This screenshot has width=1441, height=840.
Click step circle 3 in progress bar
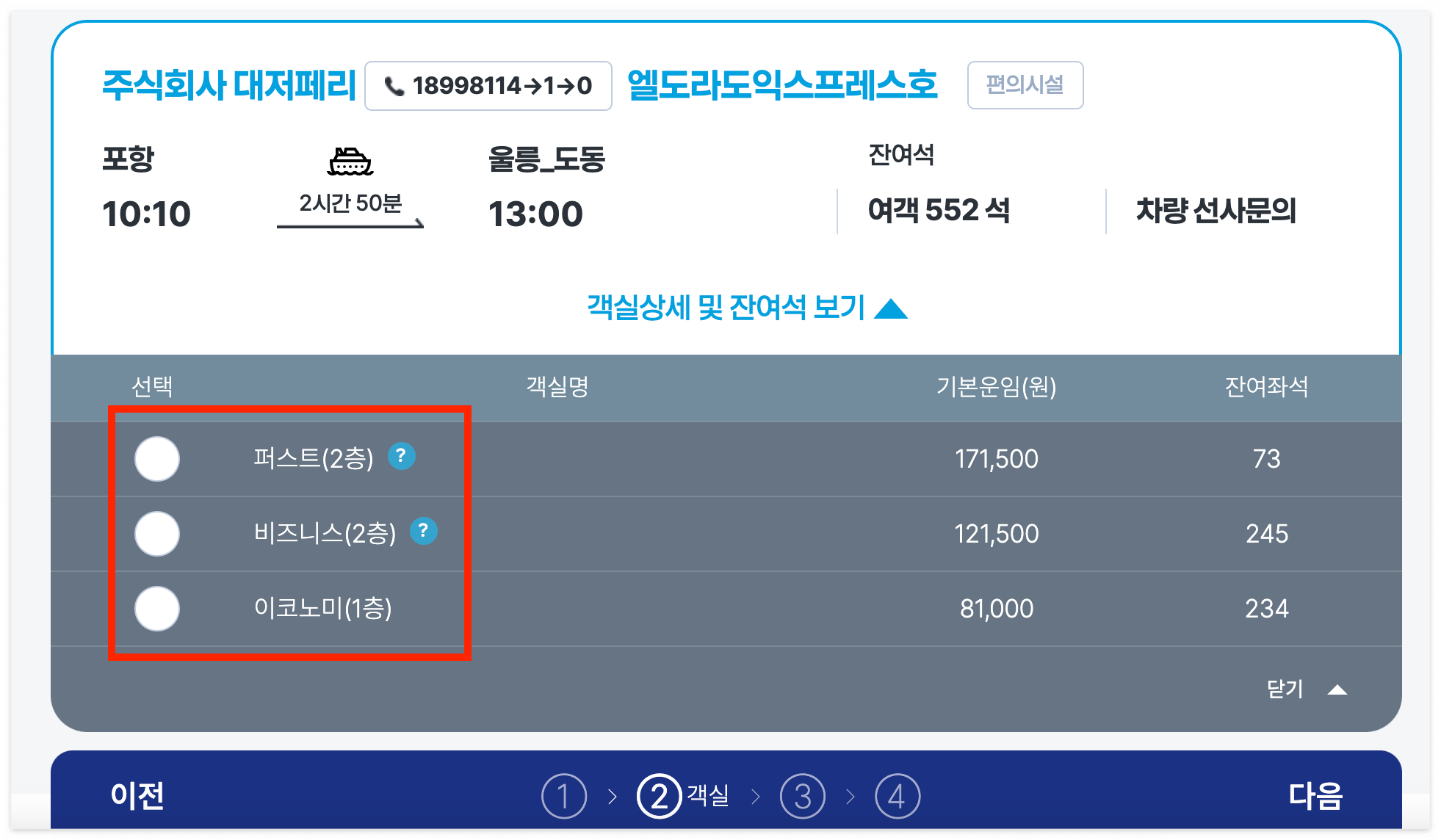(803, 795)
